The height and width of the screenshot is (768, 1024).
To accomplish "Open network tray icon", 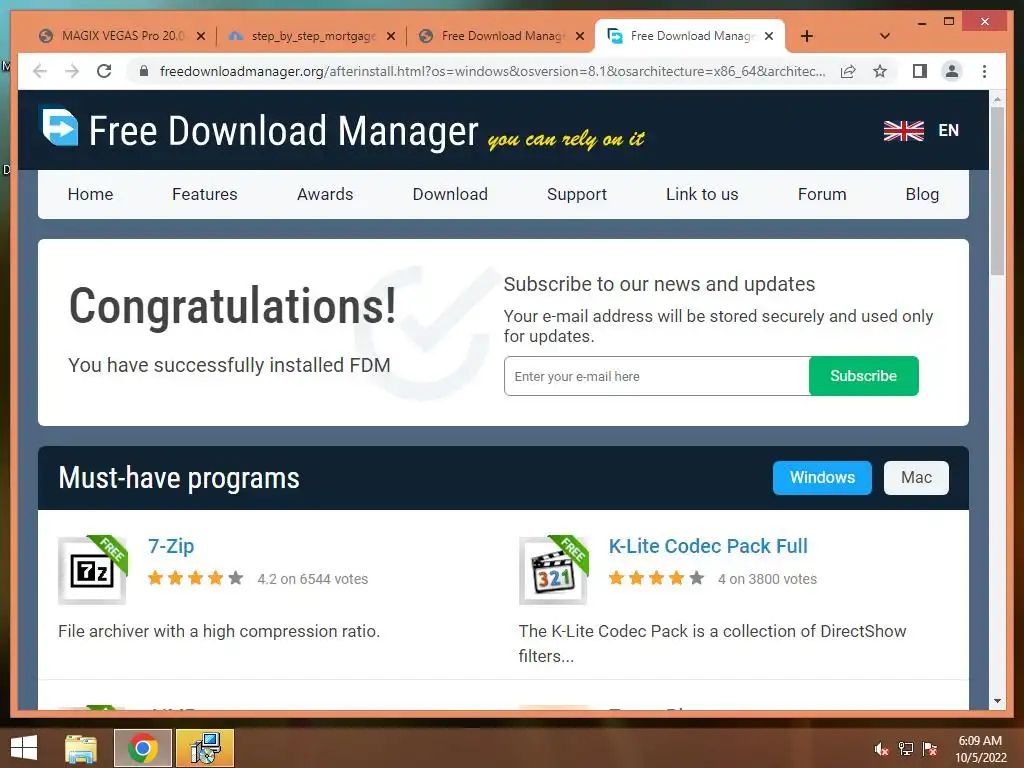I will pos(906,749).
